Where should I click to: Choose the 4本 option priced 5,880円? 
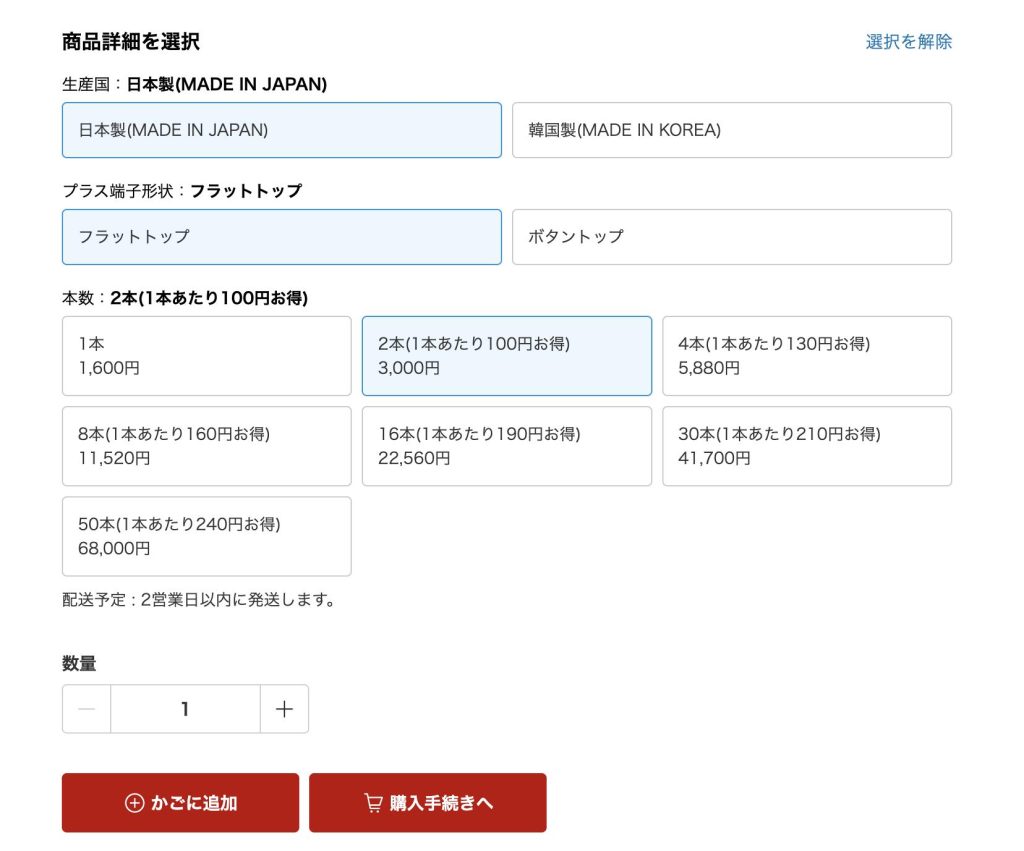(x=807, y=356)
